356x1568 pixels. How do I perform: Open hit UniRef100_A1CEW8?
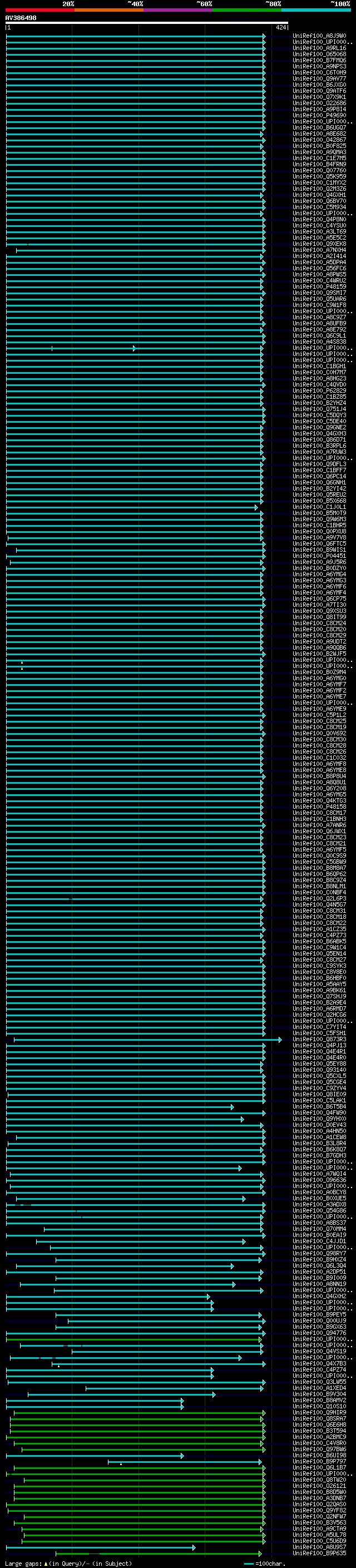319,1137
